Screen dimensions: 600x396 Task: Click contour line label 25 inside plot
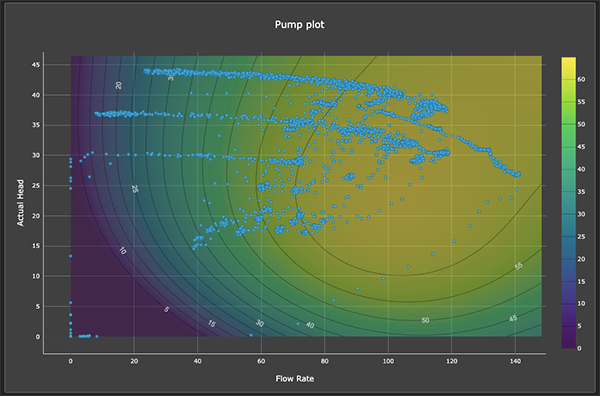[135, 189]
